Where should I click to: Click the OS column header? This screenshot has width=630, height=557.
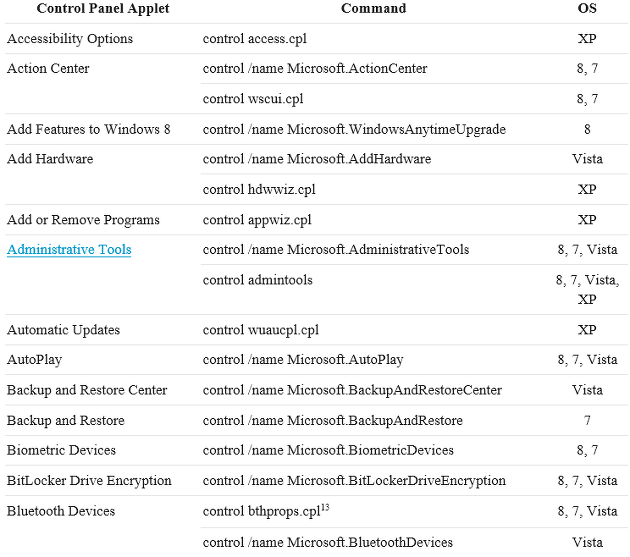click(x=587, y=8)
